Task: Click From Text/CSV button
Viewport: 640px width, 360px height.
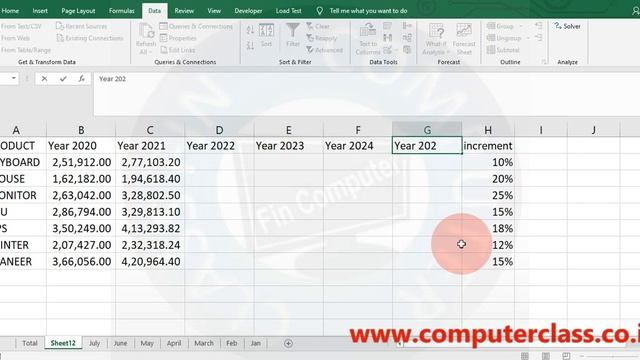Action: coord(21,26)
